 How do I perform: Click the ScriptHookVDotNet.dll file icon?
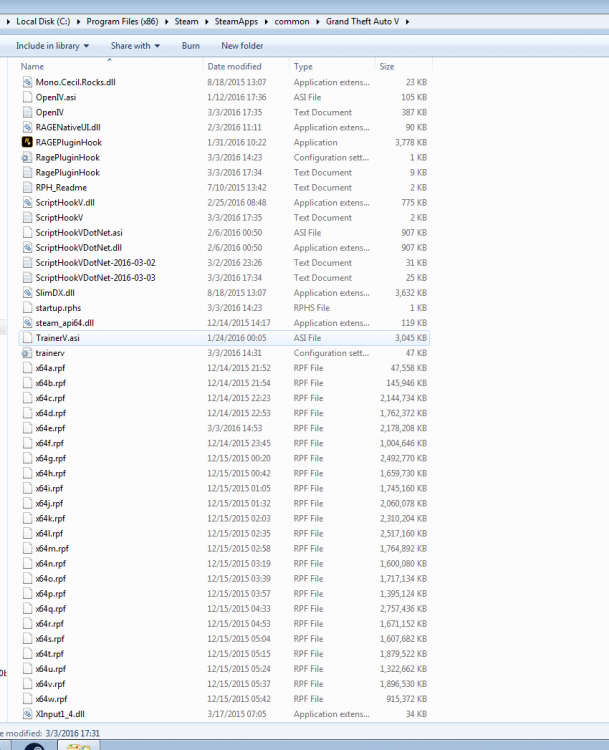[x=27, y=248]
